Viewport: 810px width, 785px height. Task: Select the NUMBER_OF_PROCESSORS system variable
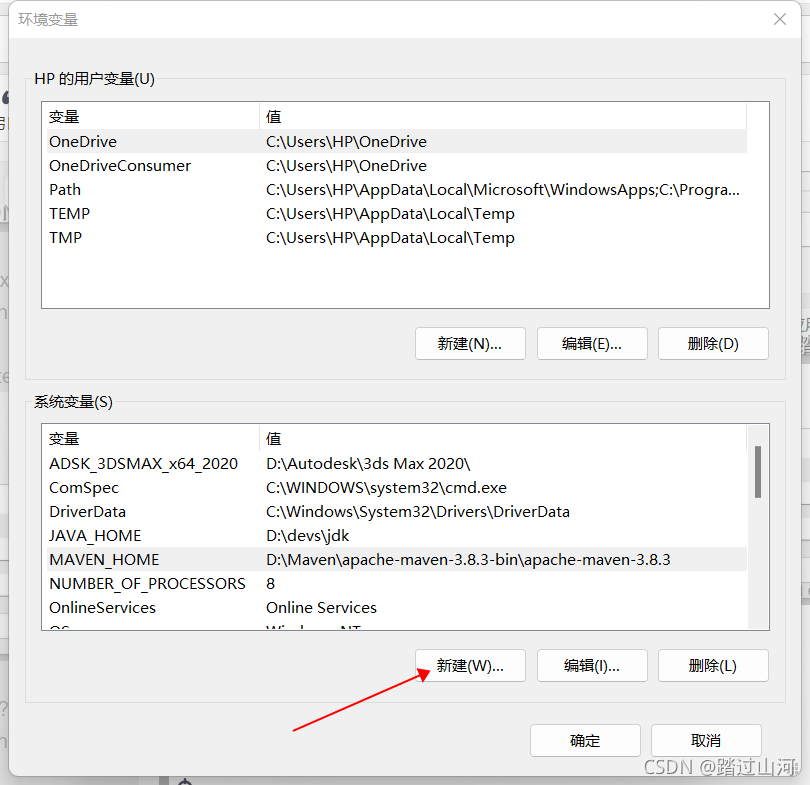(397, 584)
